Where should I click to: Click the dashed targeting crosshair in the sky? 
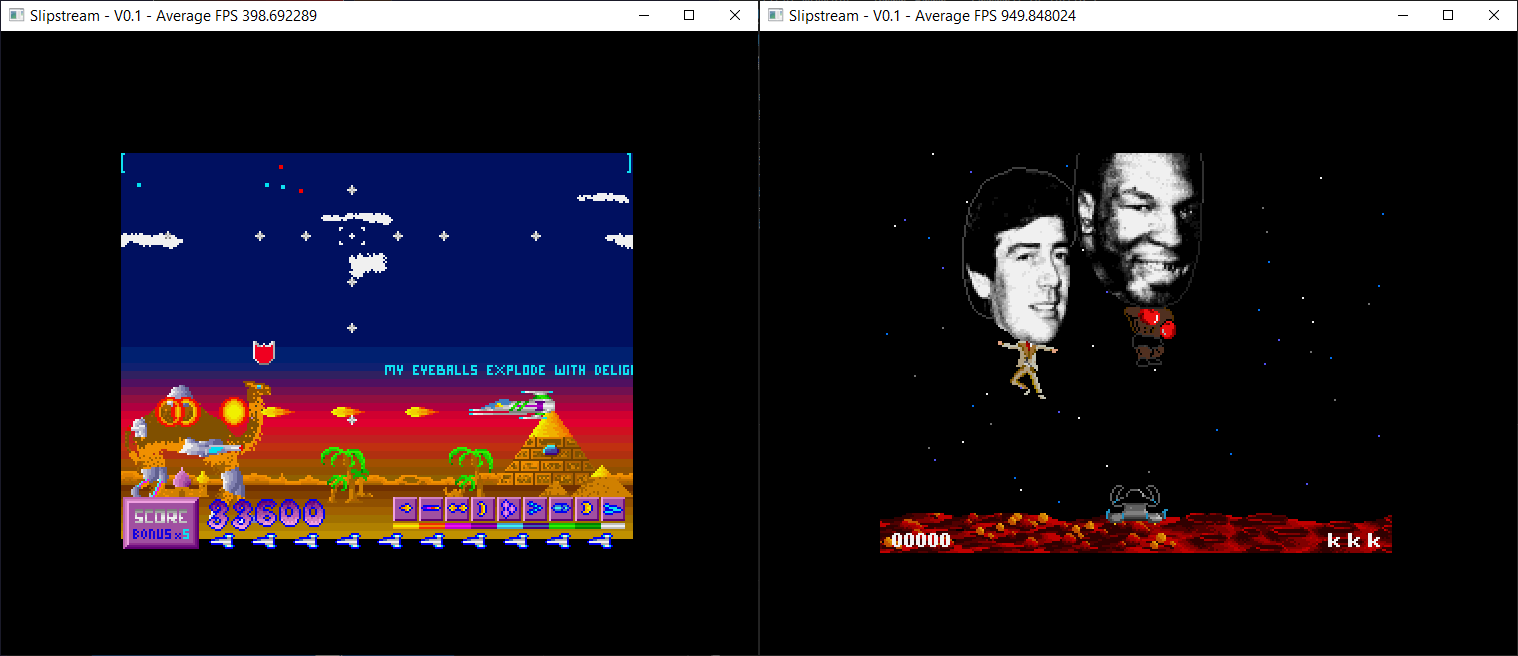coord(351,236)
